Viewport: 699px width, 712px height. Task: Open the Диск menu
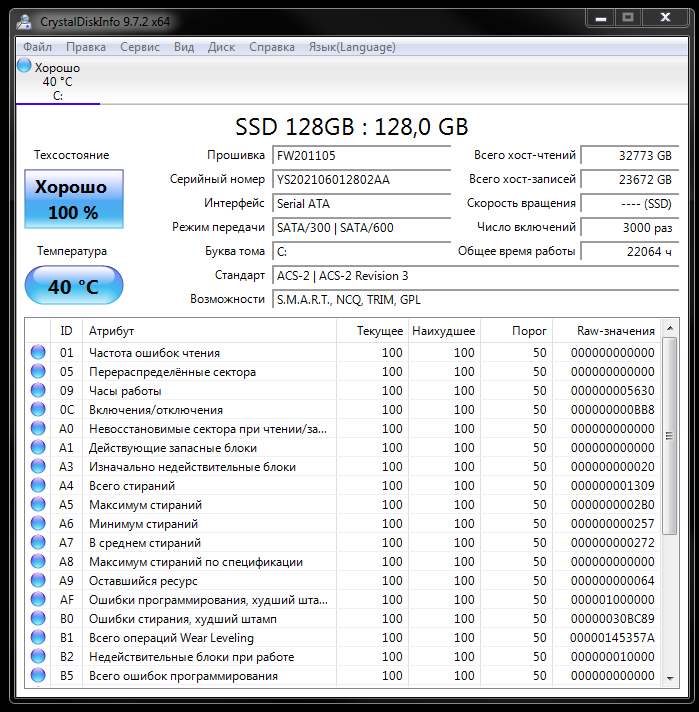pyautogui.click(x=221, y=47)
